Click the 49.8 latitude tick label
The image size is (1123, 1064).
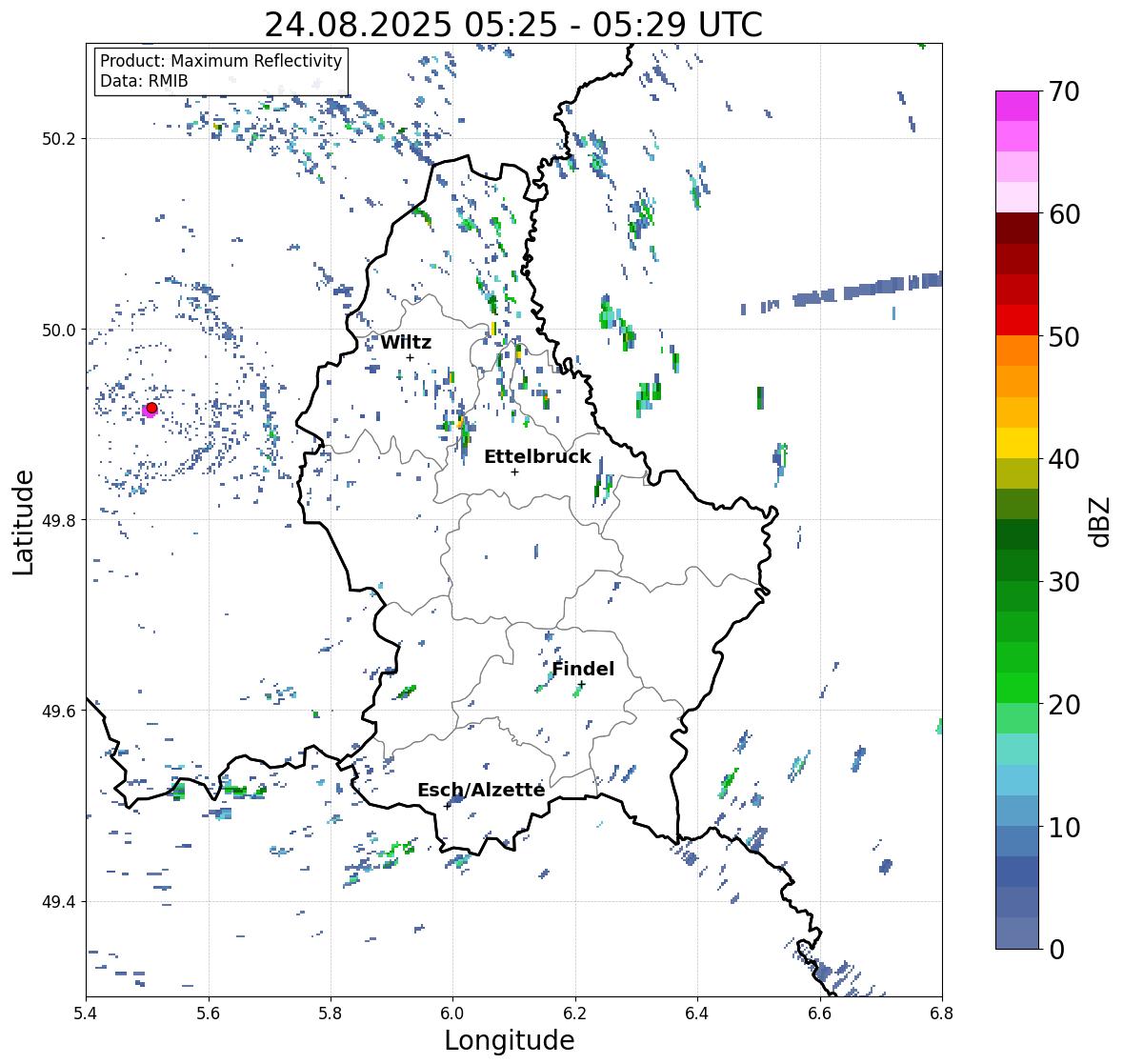tap(58, 520)
